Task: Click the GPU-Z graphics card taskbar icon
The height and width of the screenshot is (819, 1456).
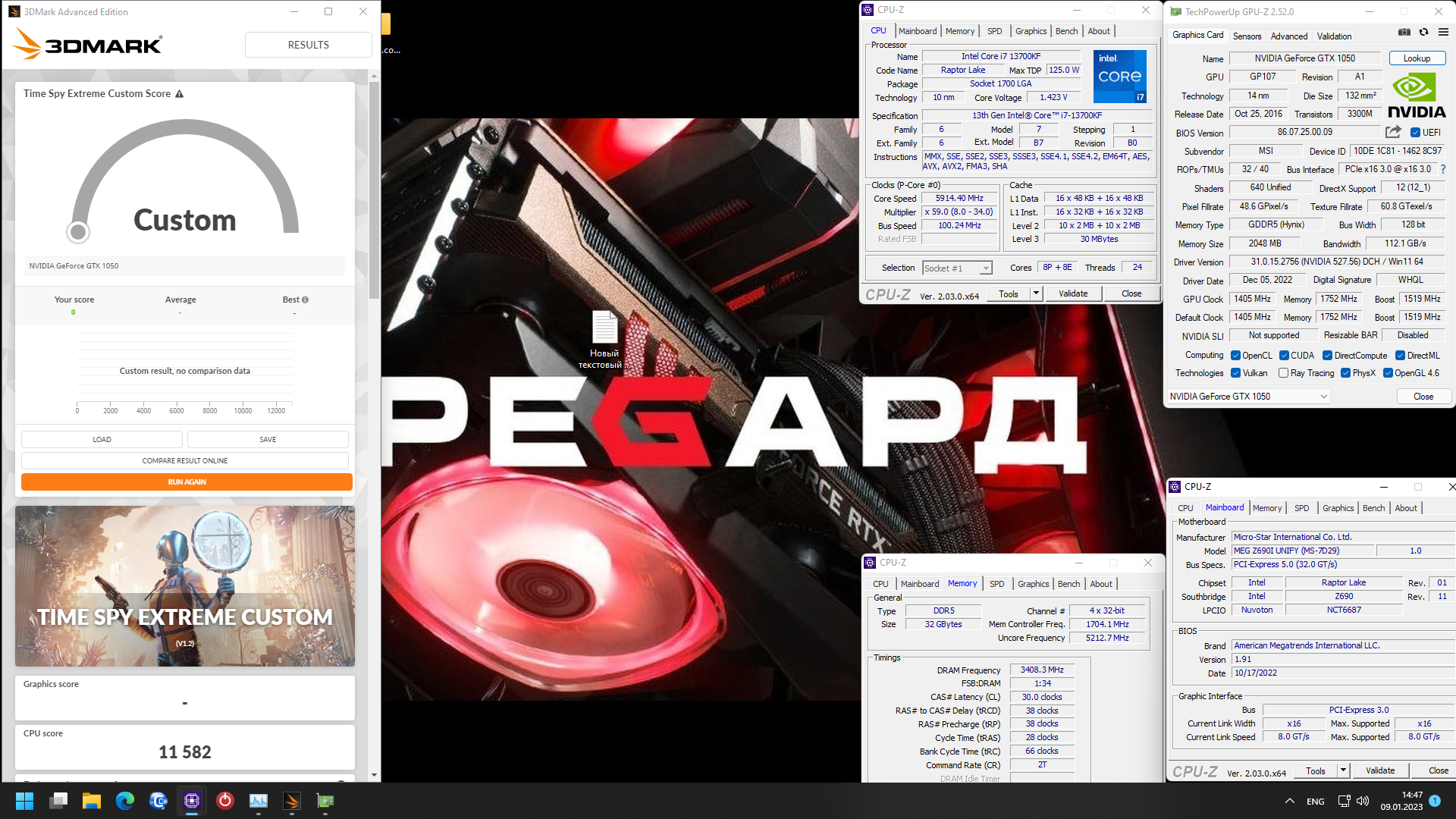Action: click(325, 801)
